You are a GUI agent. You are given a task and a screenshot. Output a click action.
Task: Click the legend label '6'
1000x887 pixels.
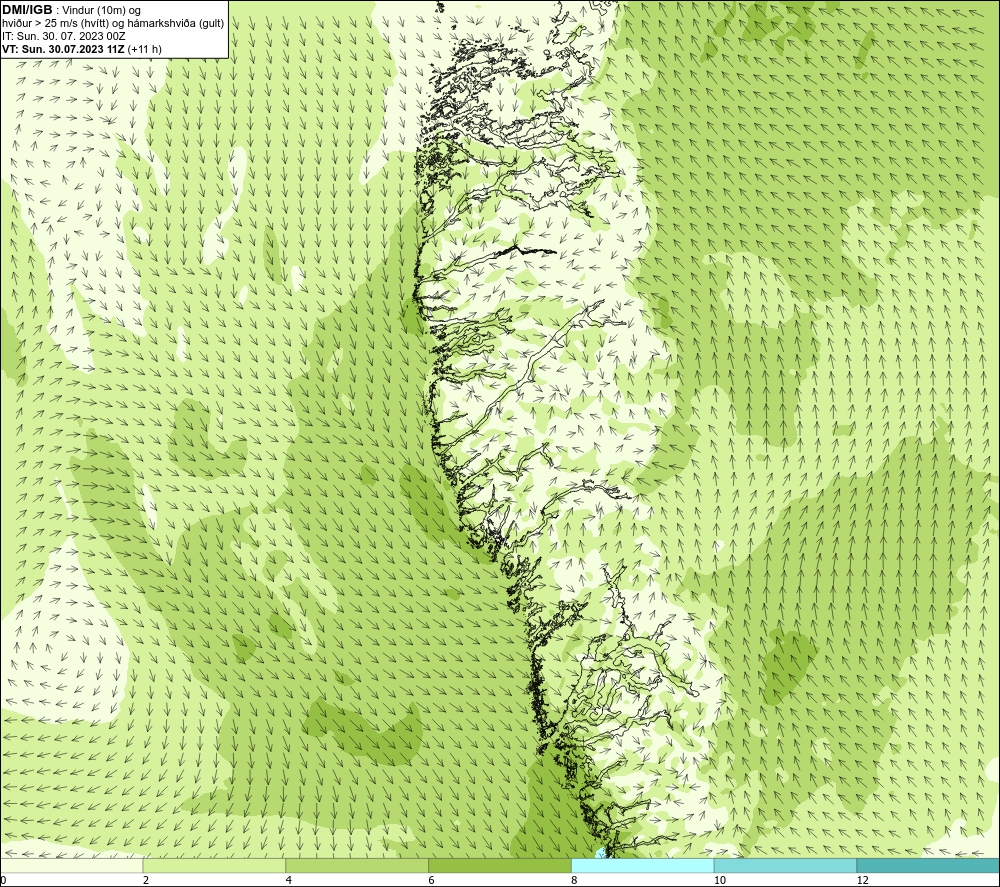tap(432, 880)
